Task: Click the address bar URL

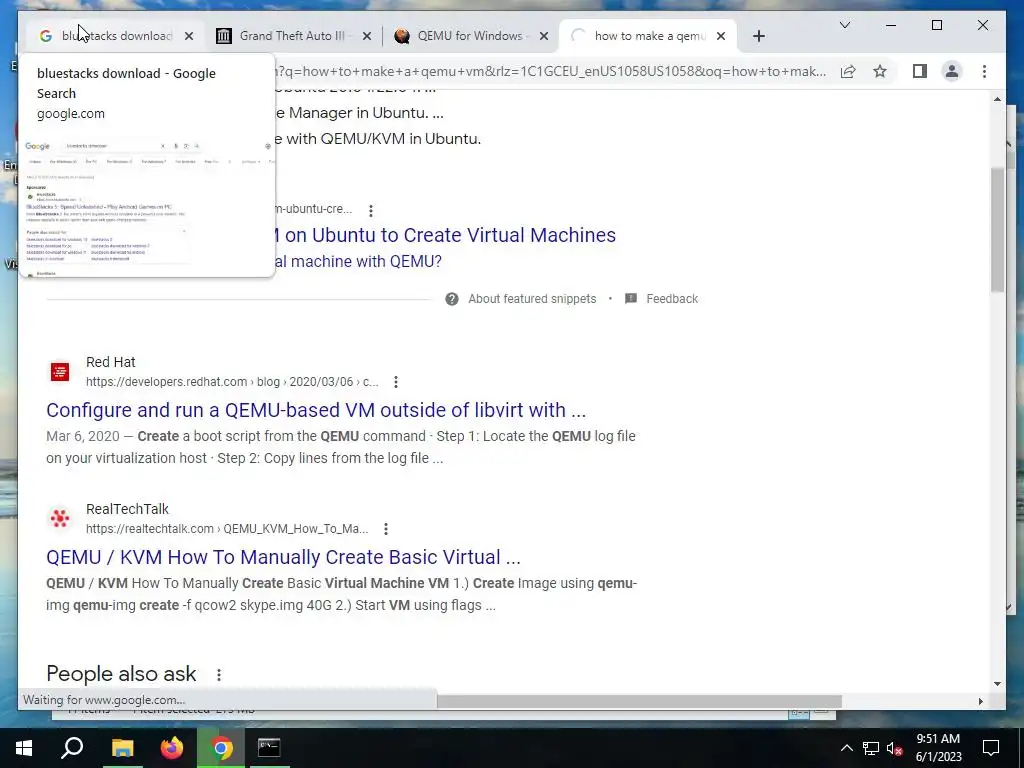Action: coord(552,71)
